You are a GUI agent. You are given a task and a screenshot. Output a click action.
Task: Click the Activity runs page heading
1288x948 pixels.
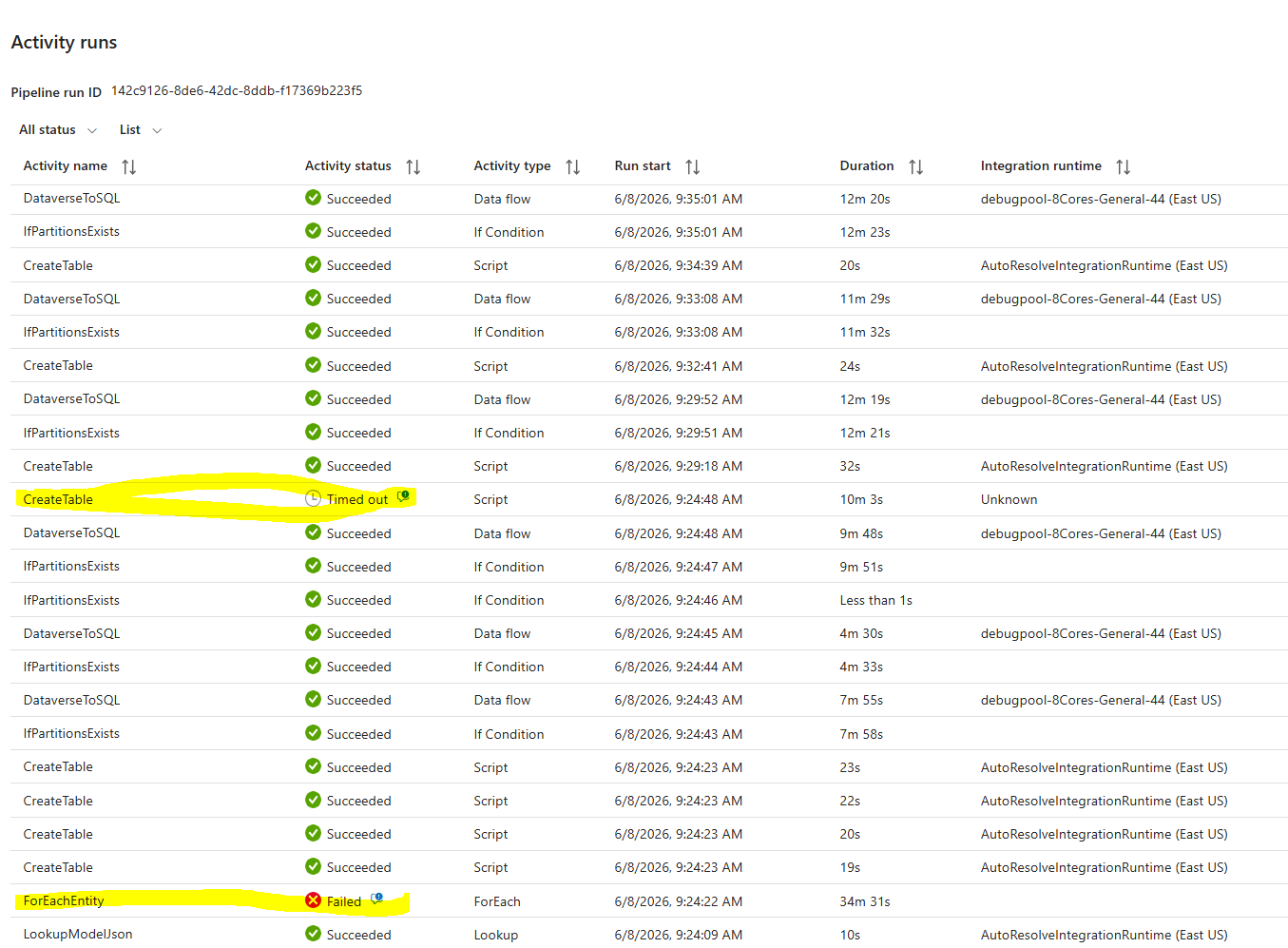tap(64, 42)
